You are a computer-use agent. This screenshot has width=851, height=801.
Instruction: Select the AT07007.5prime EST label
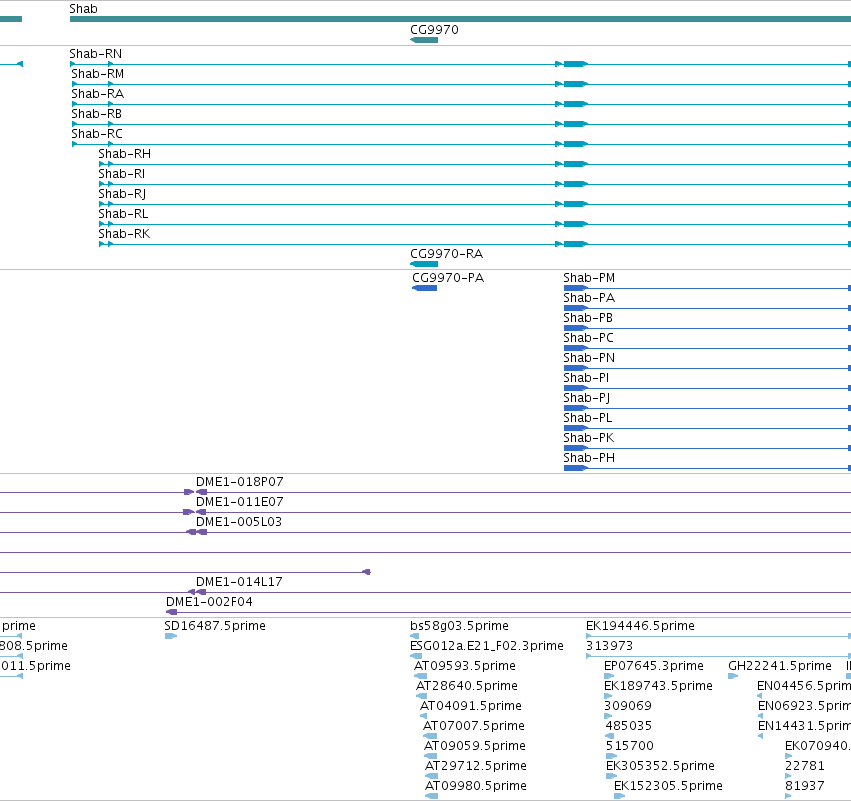pyautogui.click(x=474, y=726)
